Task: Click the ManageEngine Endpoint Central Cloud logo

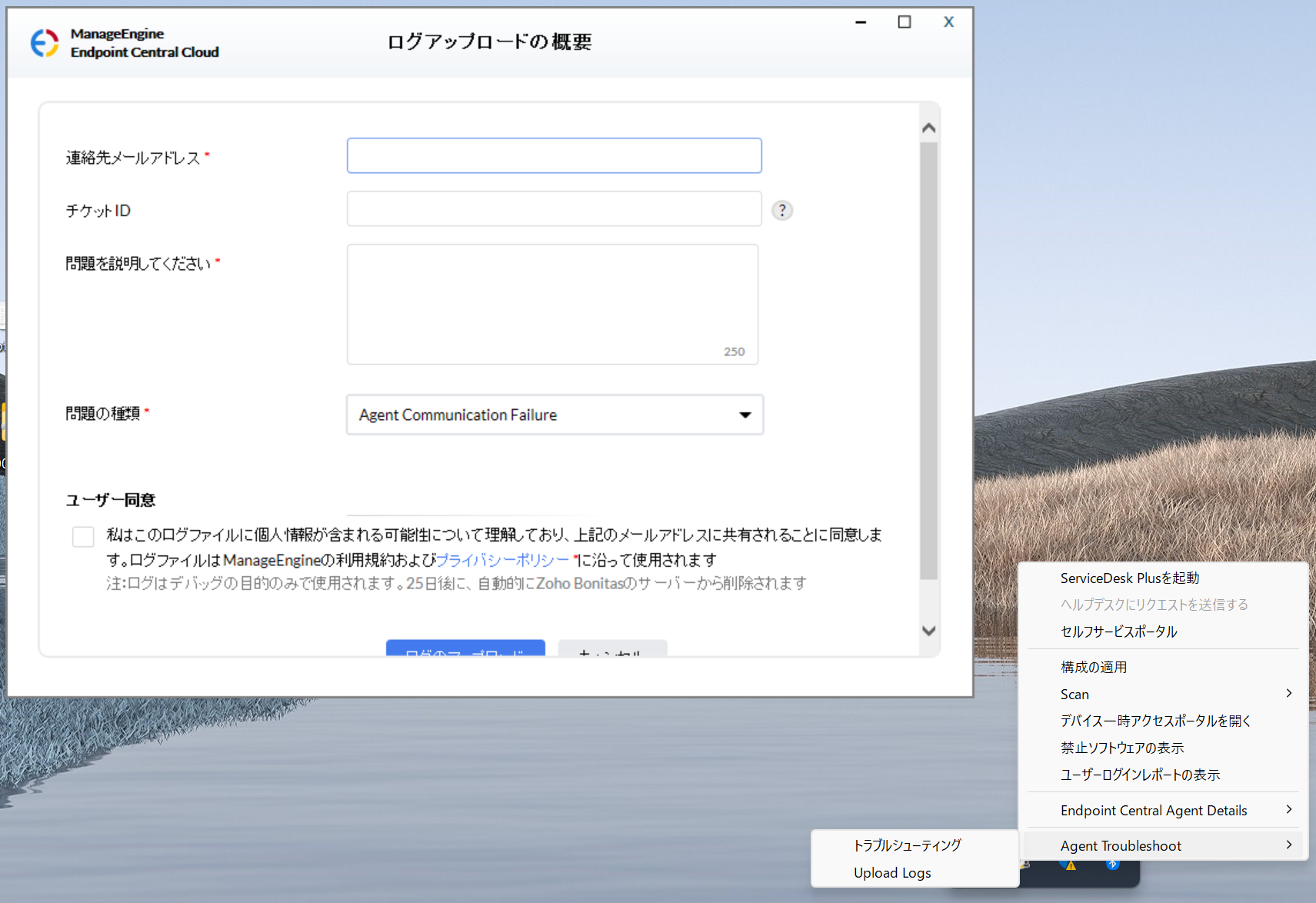Action: coord(125,43)
